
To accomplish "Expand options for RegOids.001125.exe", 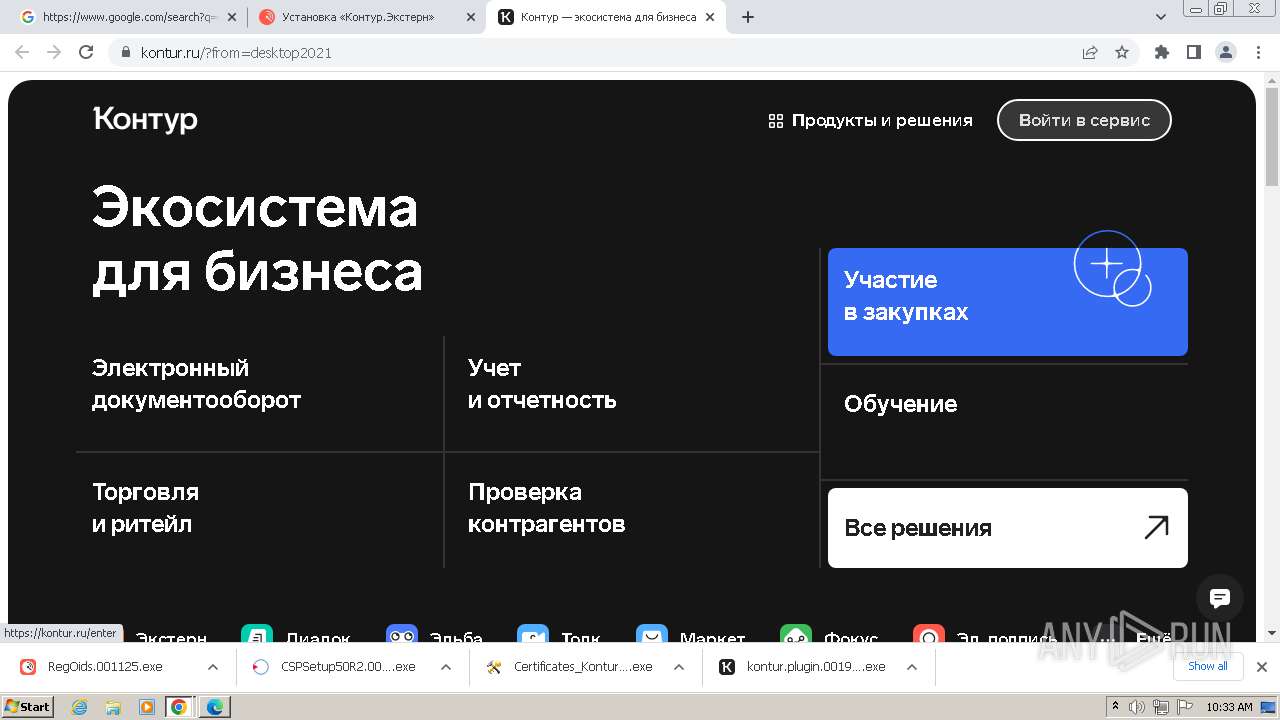I will pos(213,667).
